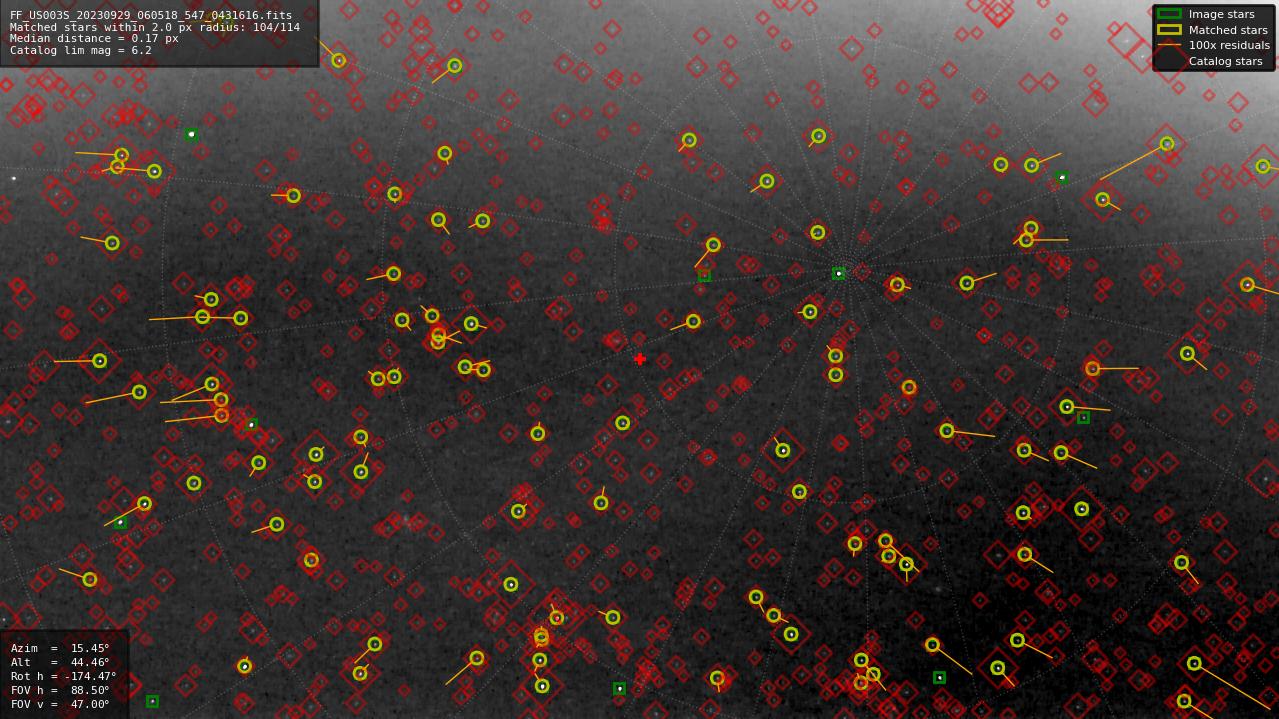Click the red diamond Catalog stars legend marker
This screenshot has height=719, width=1279.
click(x=1169, y=61)
